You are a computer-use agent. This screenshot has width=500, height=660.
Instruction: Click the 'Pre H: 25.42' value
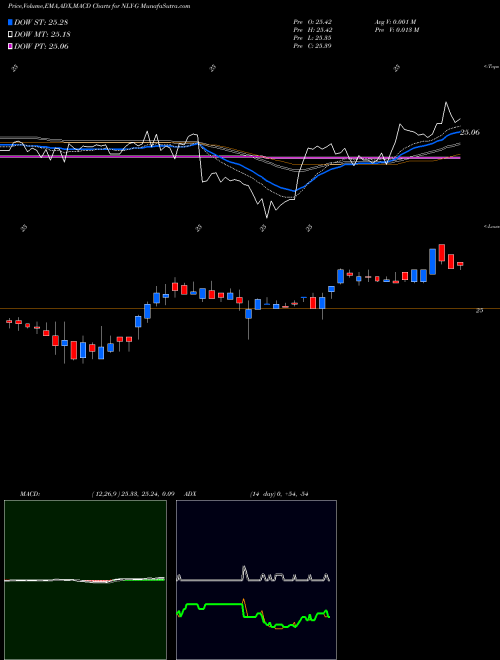tap(313, 30)
